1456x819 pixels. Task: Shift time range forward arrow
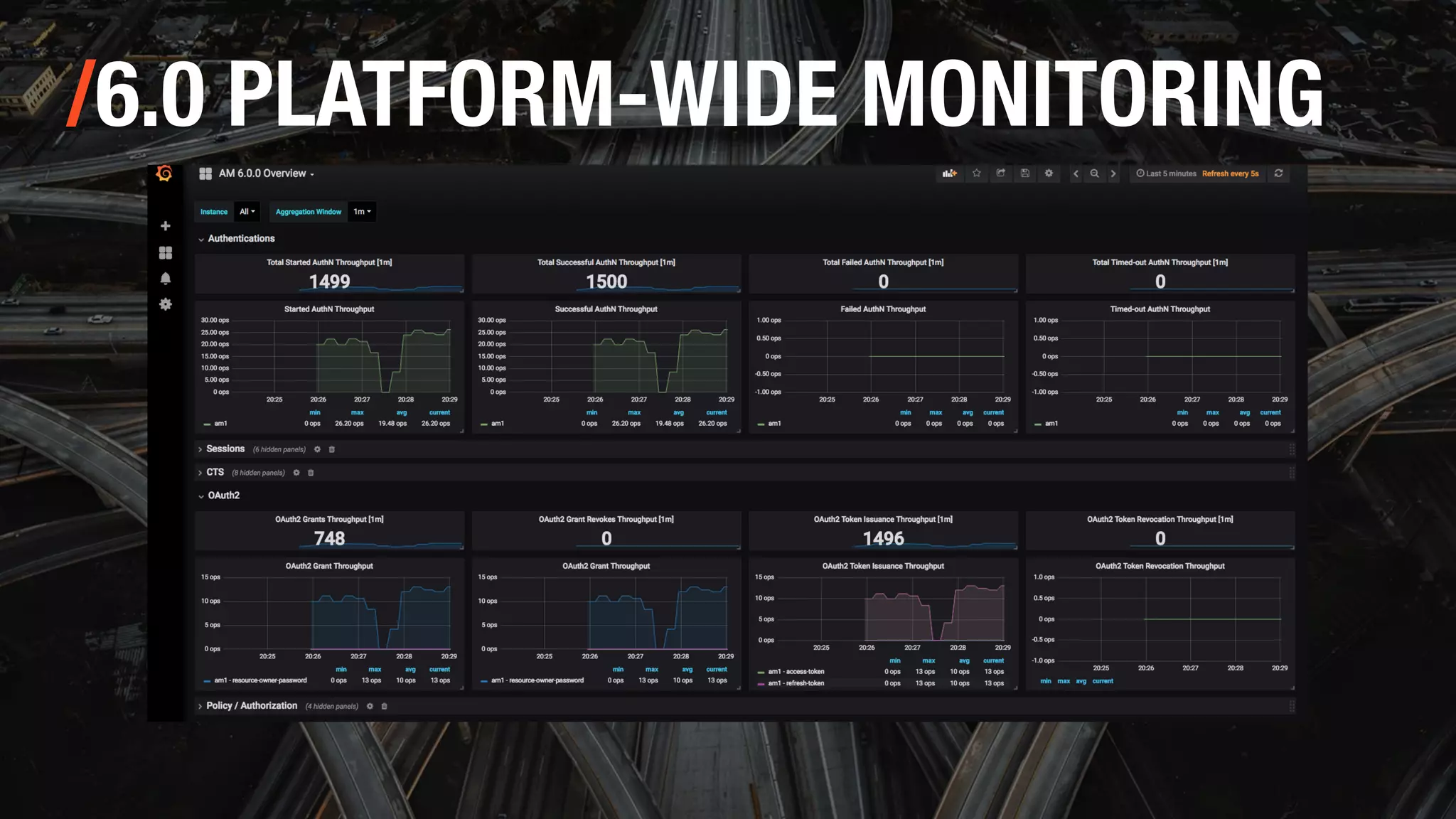coord(1113,173)
